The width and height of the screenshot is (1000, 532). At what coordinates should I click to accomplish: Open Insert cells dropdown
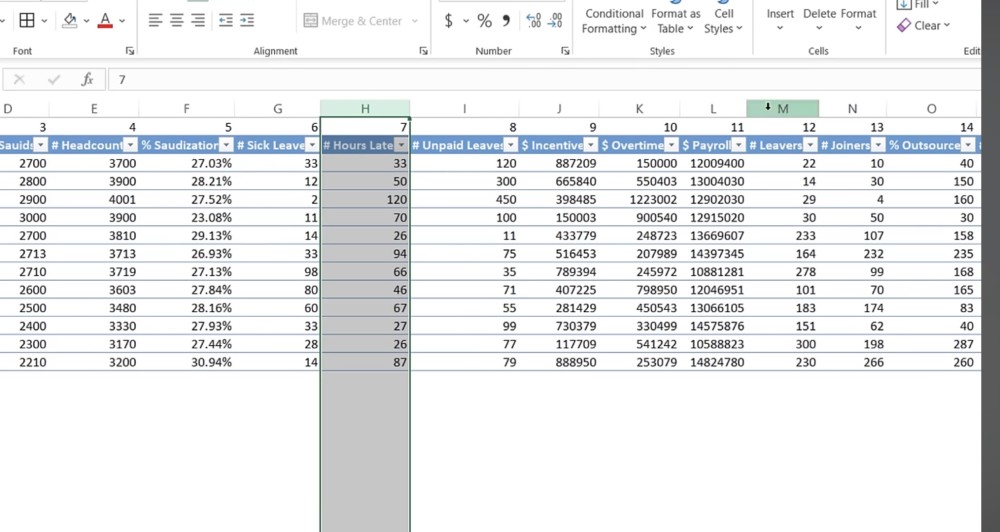tap(780, 20)
